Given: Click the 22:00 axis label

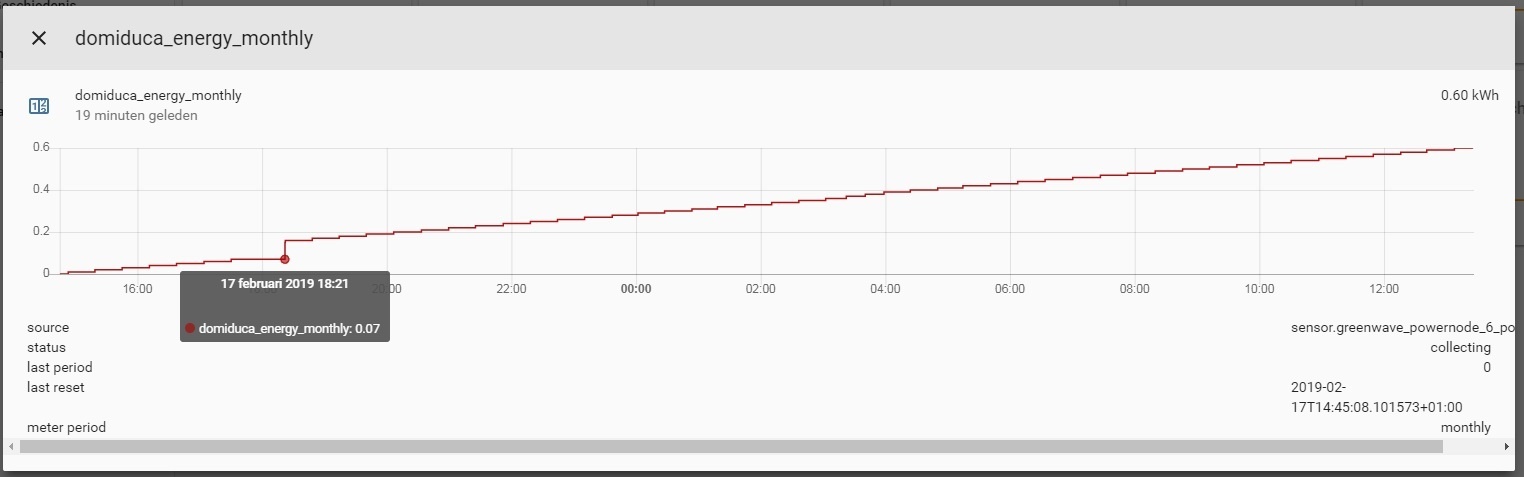Looking at the screenshot, I should [x=511, y=289].
